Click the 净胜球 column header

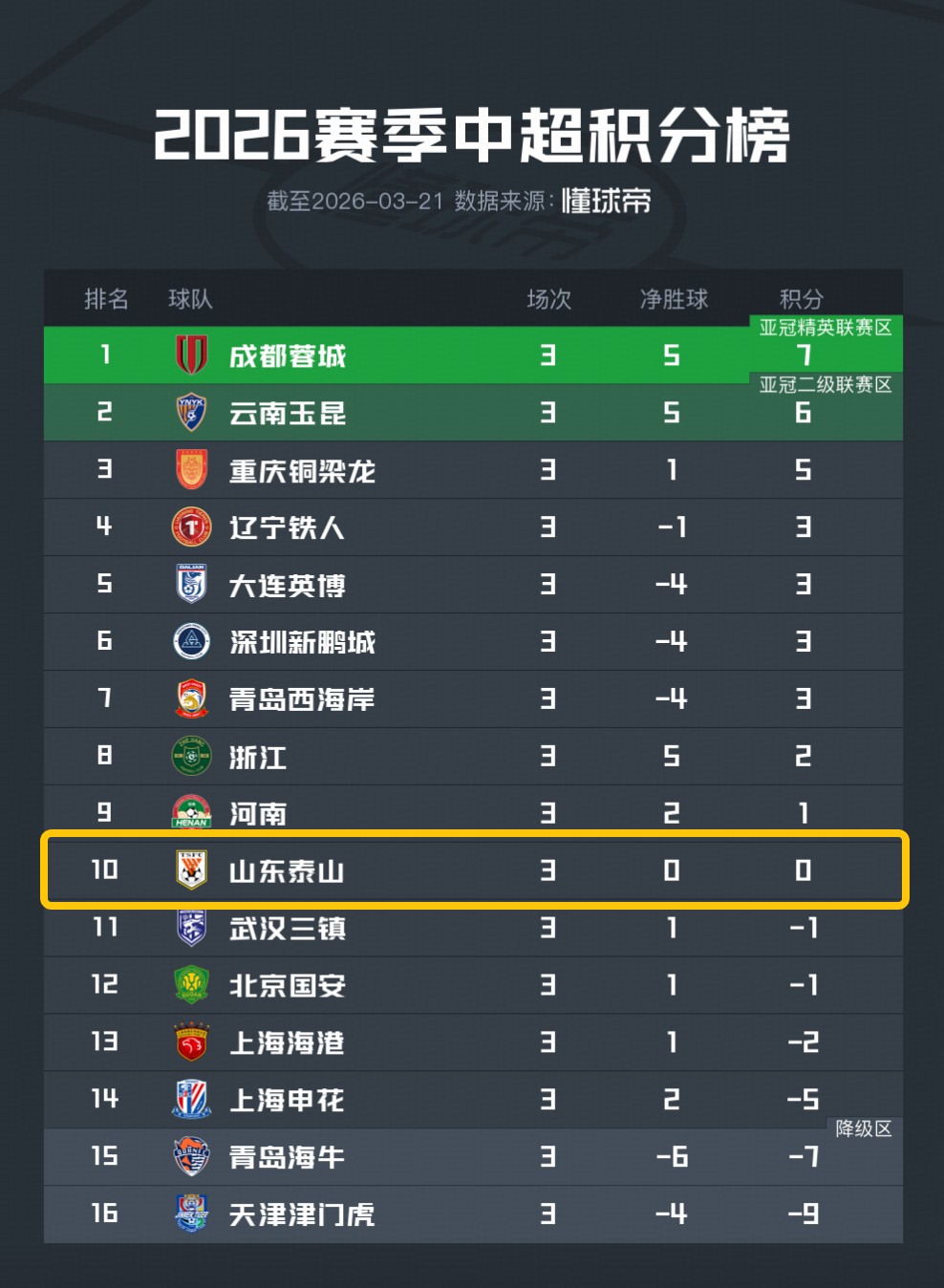coord(674,299)
